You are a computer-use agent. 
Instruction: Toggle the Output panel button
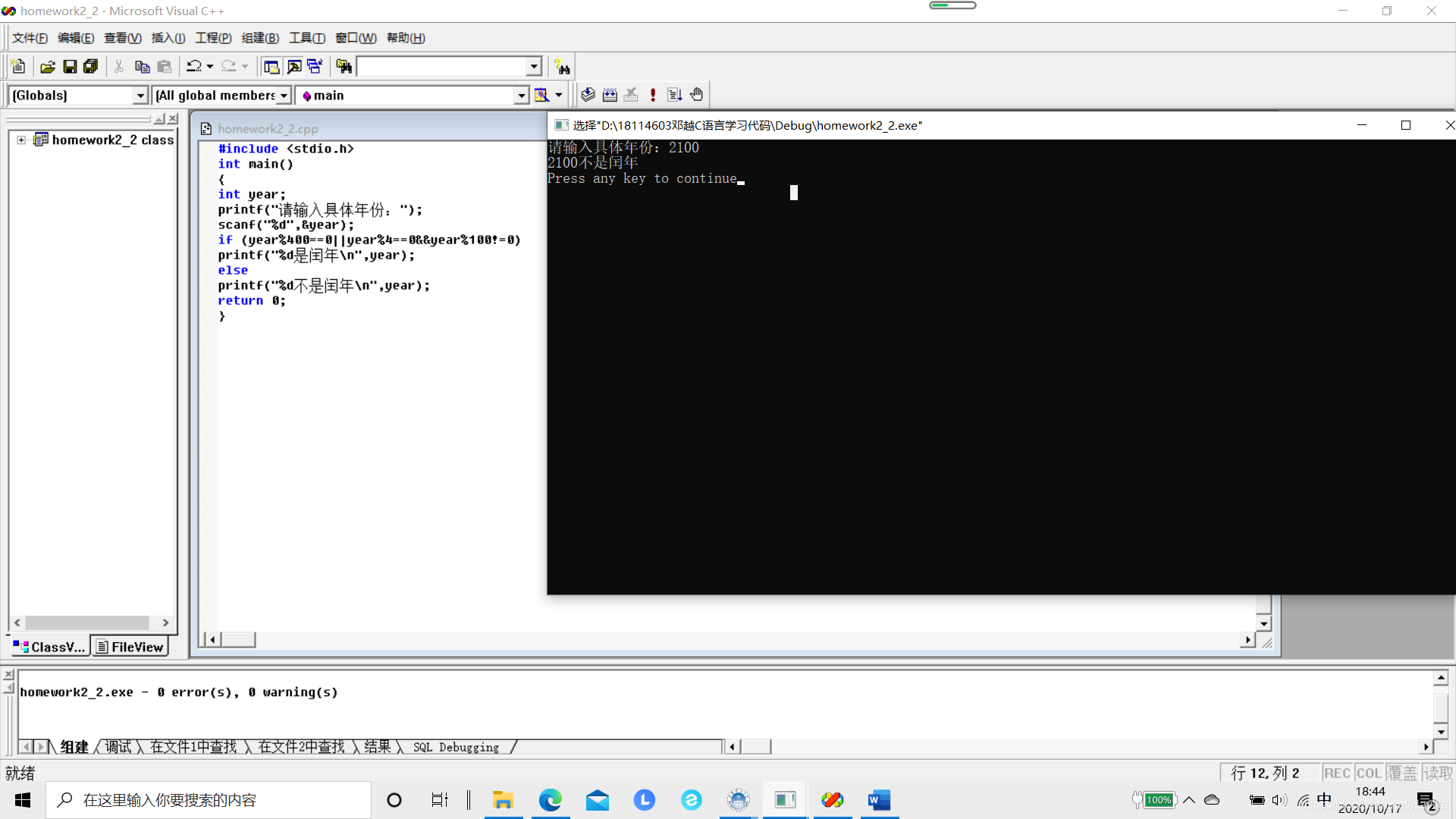click(294, 67)
